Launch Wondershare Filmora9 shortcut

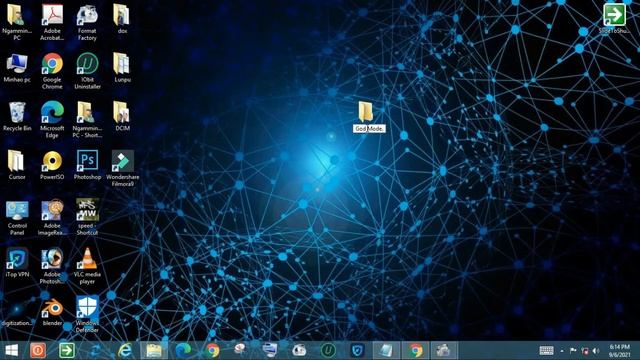pos(122,168)
